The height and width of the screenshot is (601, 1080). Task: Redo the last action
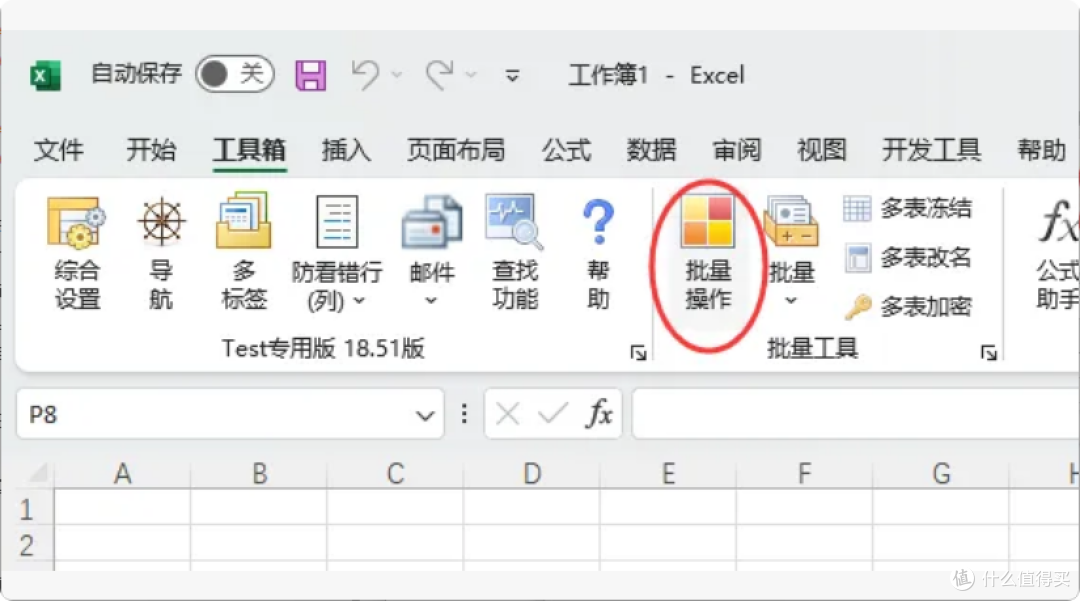tap(439, 74)
